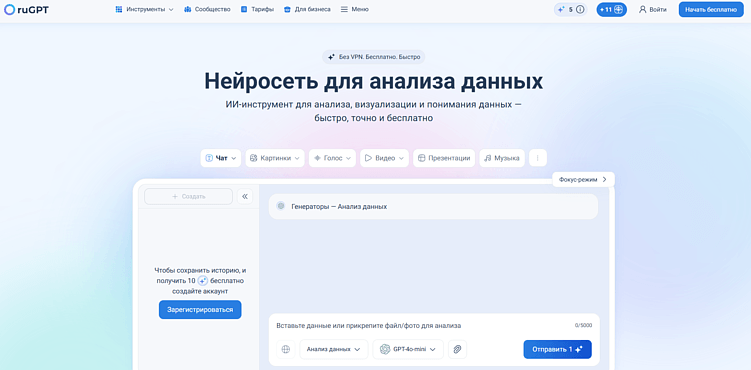Click the ruGPT logo

coord(26,10)
